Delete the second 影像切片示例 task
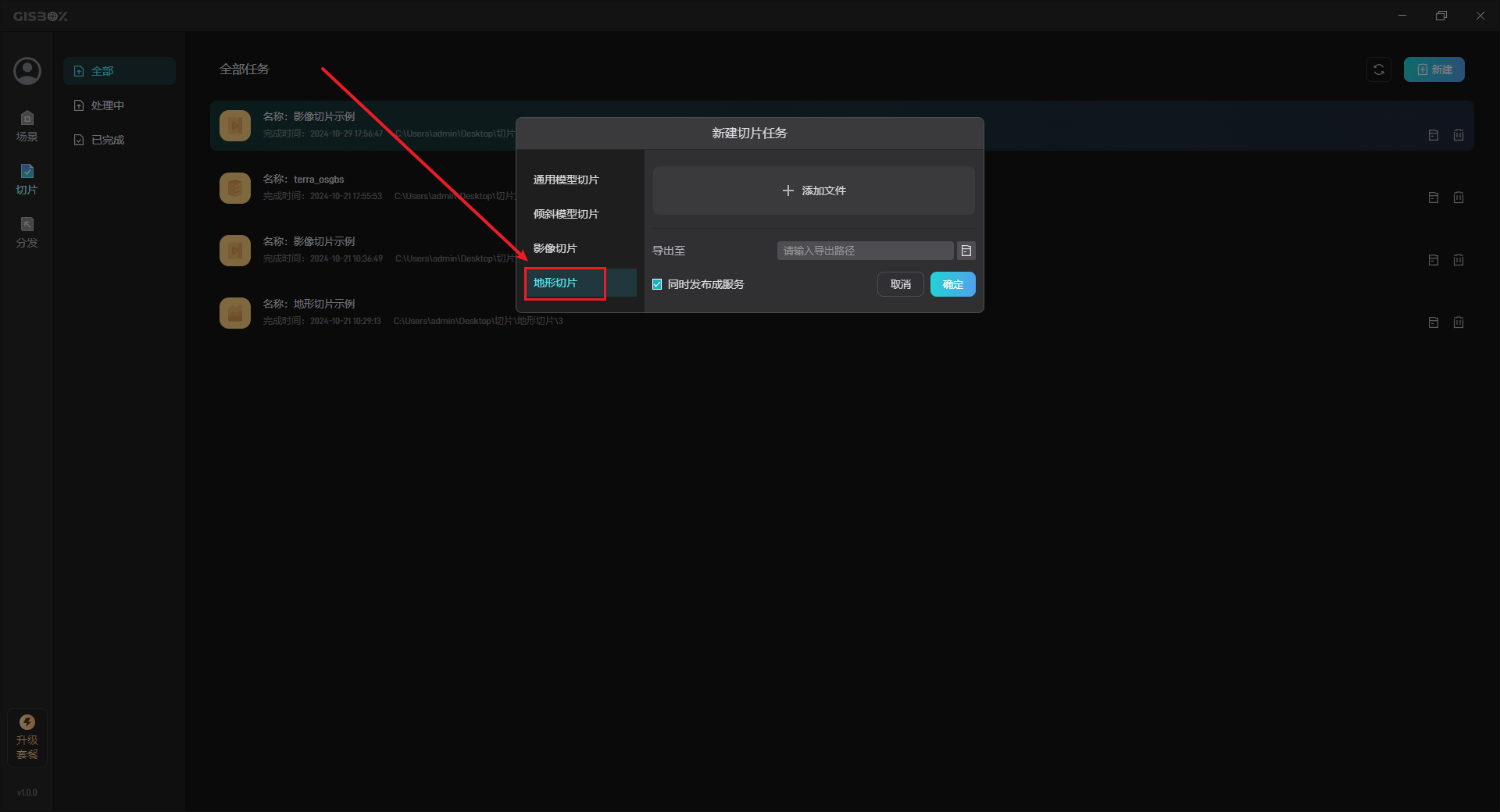The width and height of the screenshot is (1500, 812). [x=1459, y=260]
